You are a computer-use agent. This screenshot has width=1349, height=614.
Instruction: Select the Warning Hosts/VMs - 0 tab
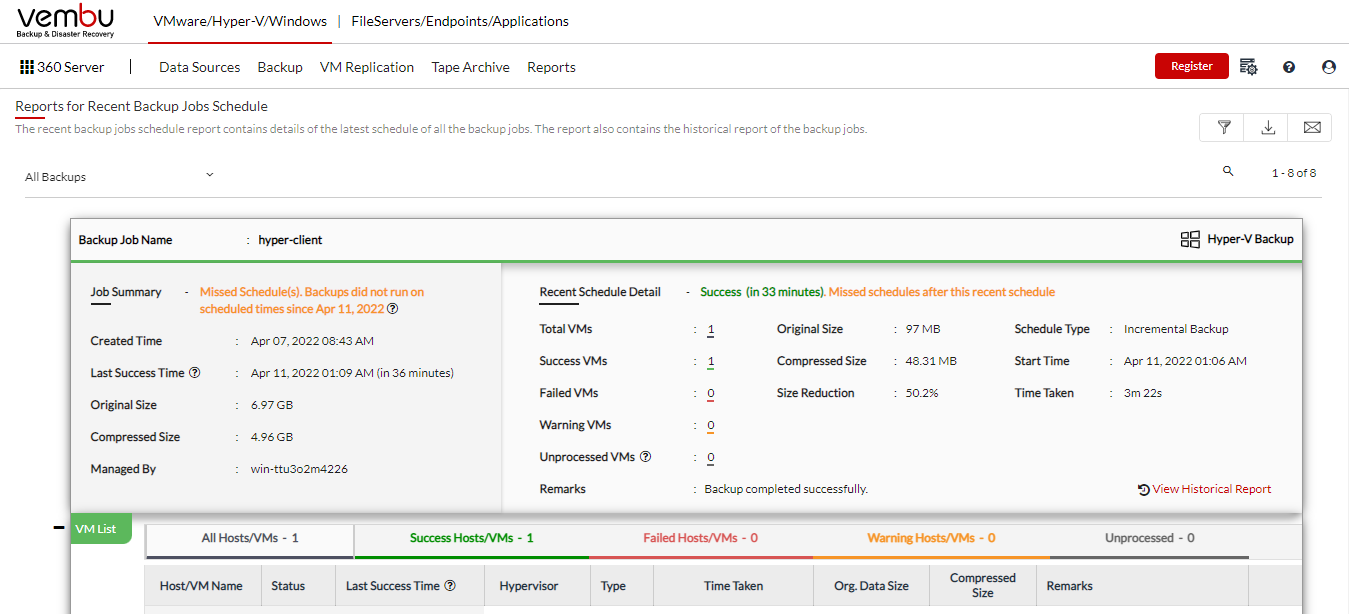tap(931, 539)
